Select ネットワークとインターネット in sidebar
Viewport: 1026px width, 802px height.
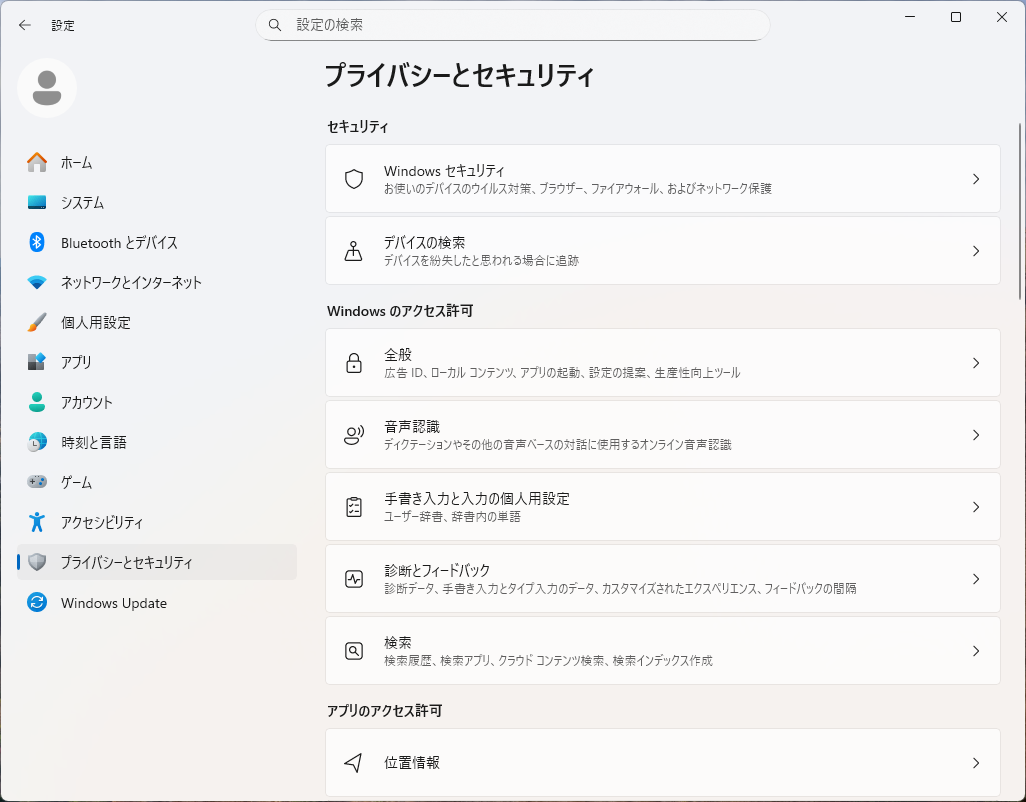tap(130, 283)
